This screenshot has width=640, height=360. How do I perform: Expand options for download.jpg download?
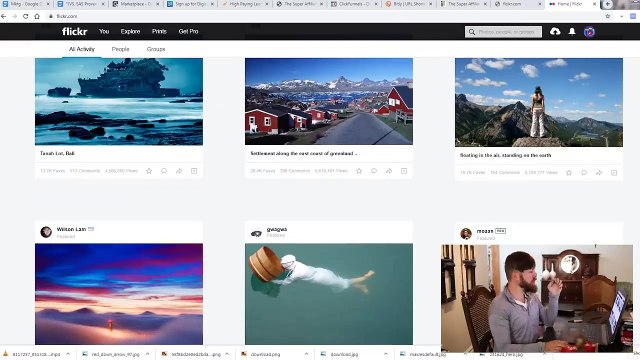tap(386, 354)
